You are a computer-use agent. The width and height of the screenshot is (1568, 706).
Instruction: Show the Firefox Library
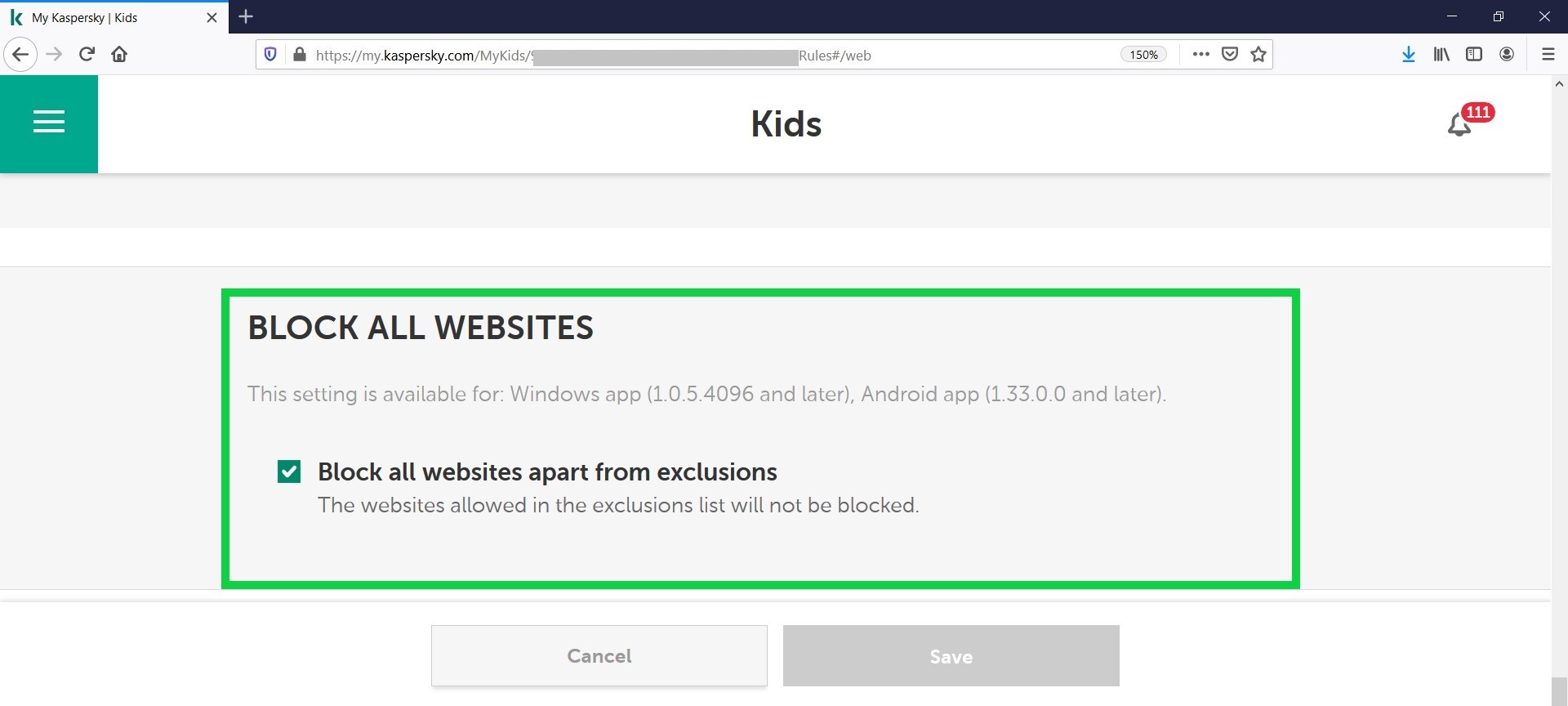pos(1441,55)
